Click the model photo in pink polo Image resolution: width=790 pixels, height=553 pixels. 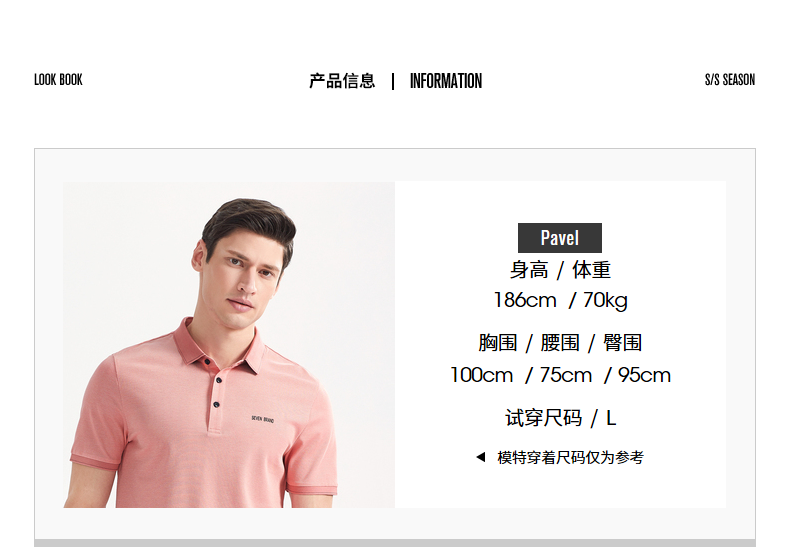point(229,344)
